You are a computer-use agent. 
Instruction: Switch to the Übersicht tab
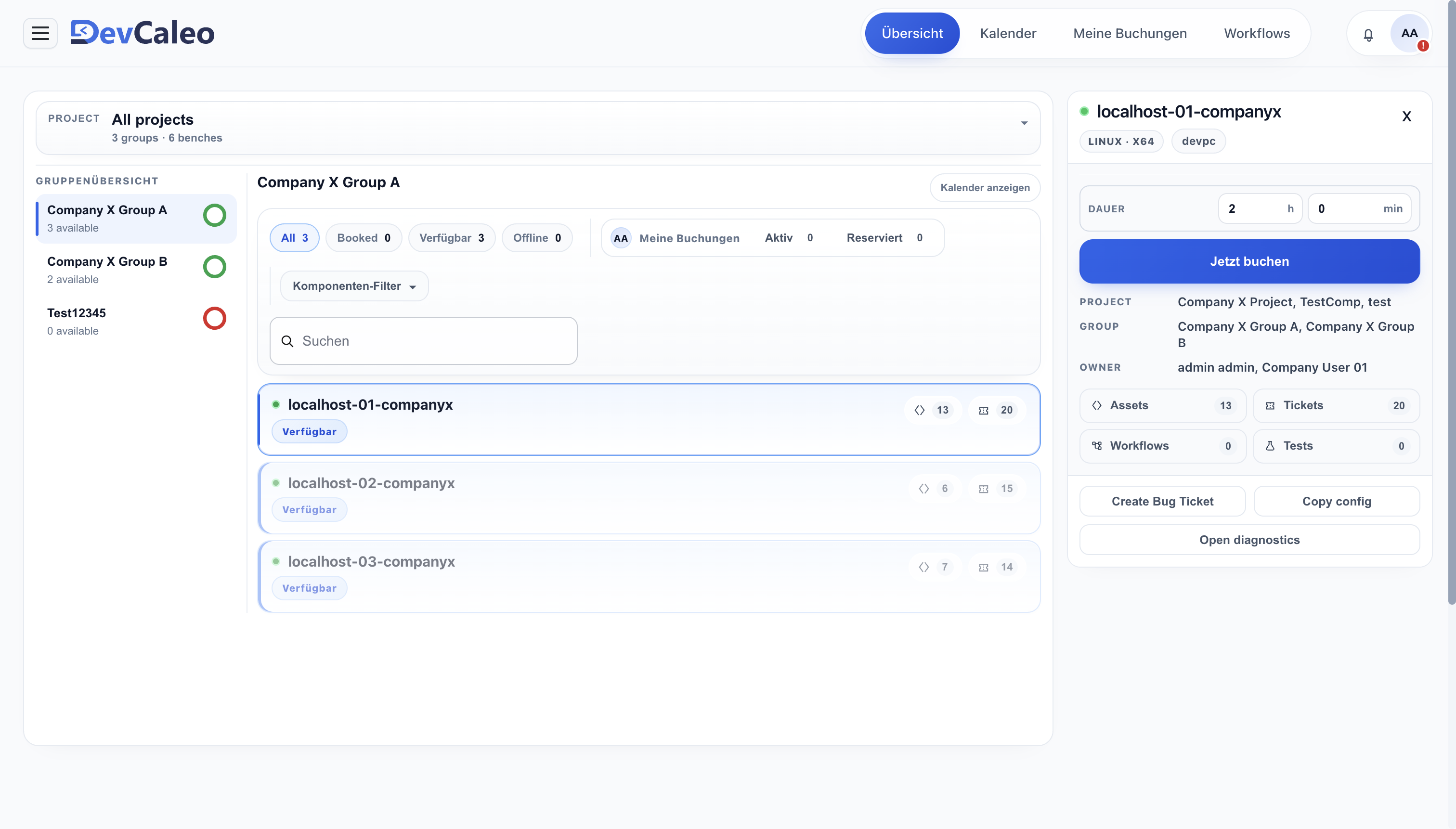912,33
